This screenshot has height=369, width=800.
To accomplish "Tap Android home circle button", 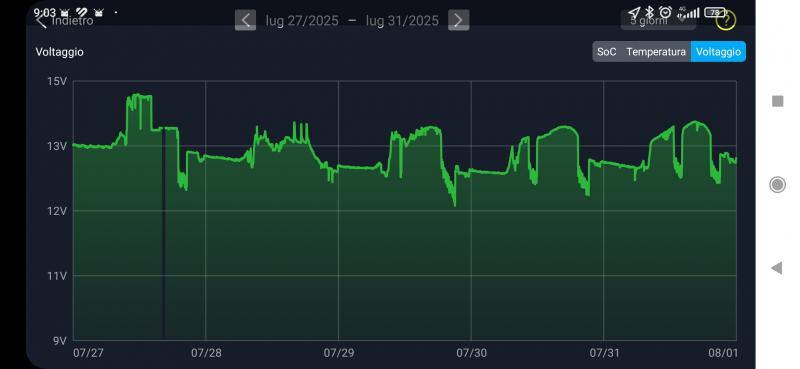I will (x=777, y=184).
